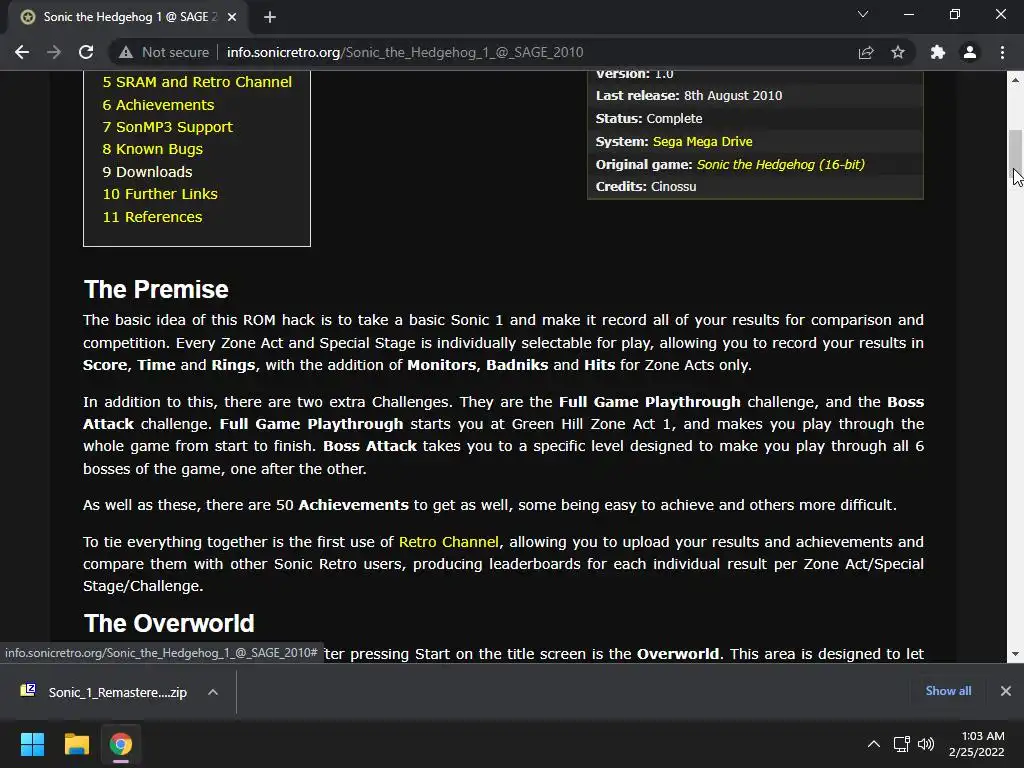This screenshot has height=768, width=1024.
Task: Click the zip file icon in downloads bar
Action: coord(28,690)
